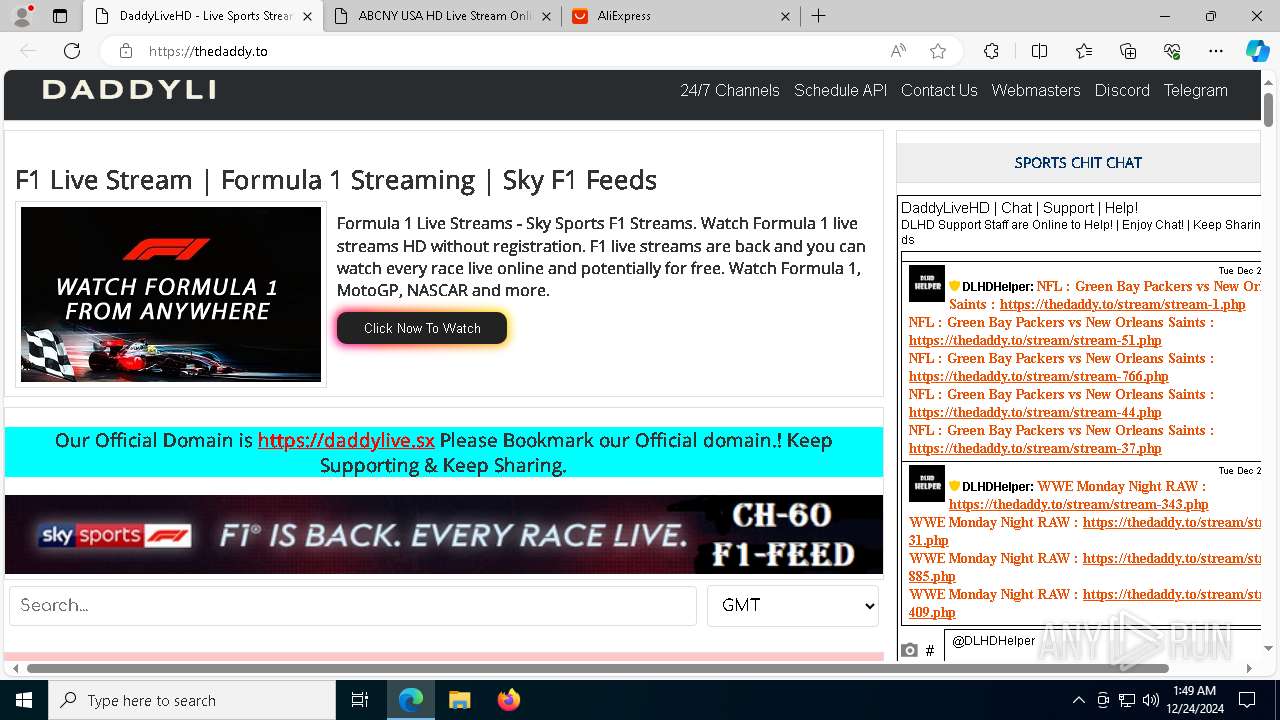
Task: Click the DADDYLI site logo
Action: click(x=129, y=90)
